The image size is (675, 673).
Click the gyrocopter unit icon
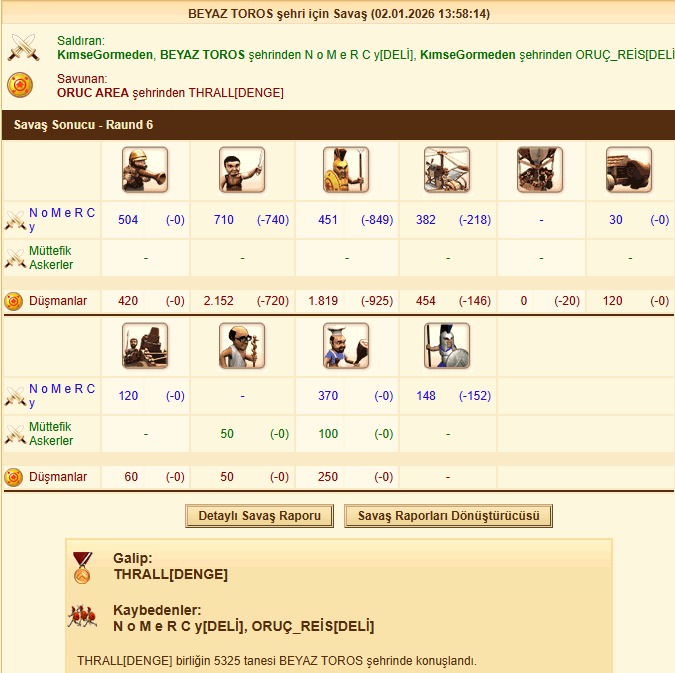pyautogui.click(x=447, y=170)
